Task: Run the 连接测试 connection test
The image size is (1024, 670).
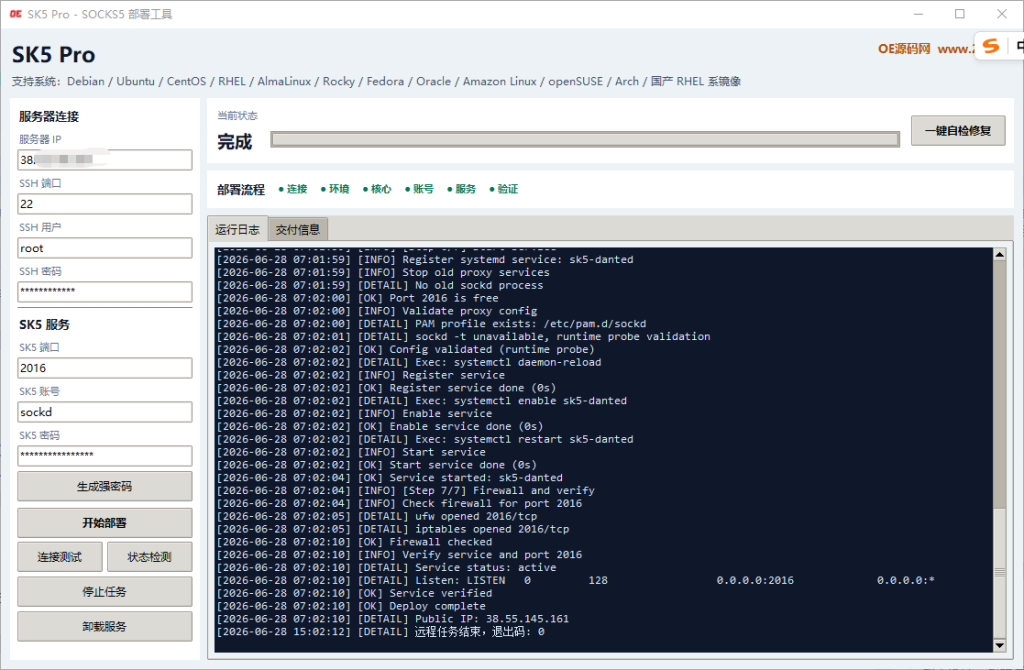Action: (x=59, y=557)
